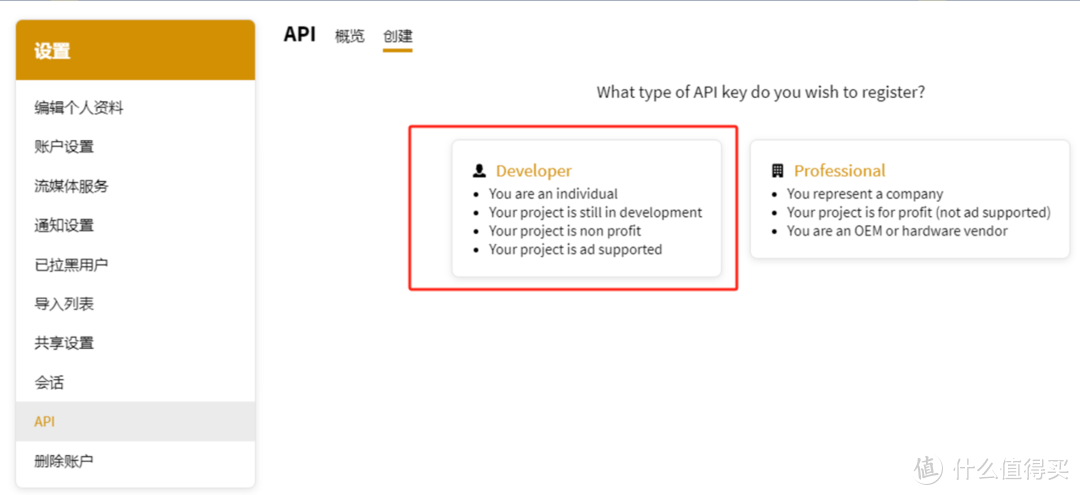
Task: Select 通知设置 in the settings menu
Action: pos(64,225)
